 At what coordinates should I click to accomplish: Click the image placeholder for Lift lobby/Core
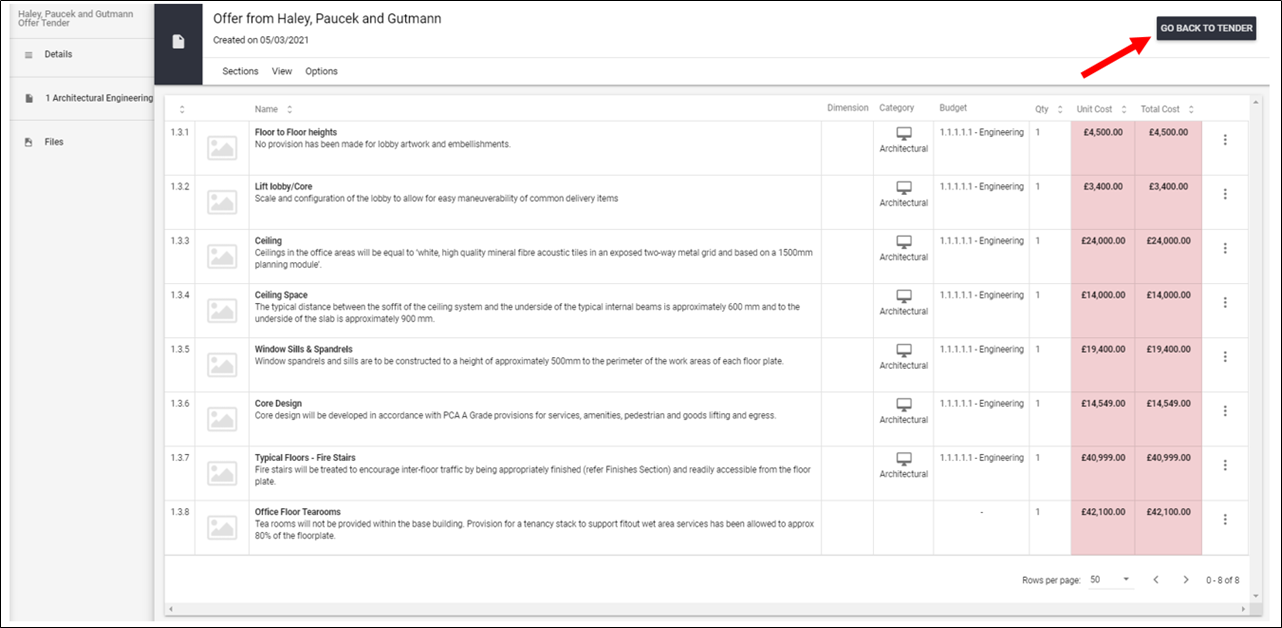pyautogui.click(x=222, y=202)
